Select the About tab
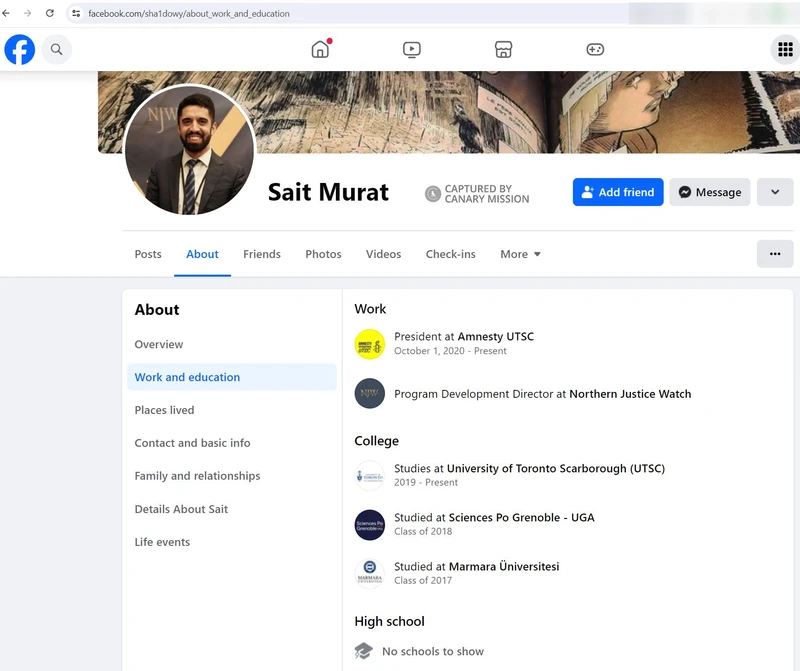 [x=202, y=254]
